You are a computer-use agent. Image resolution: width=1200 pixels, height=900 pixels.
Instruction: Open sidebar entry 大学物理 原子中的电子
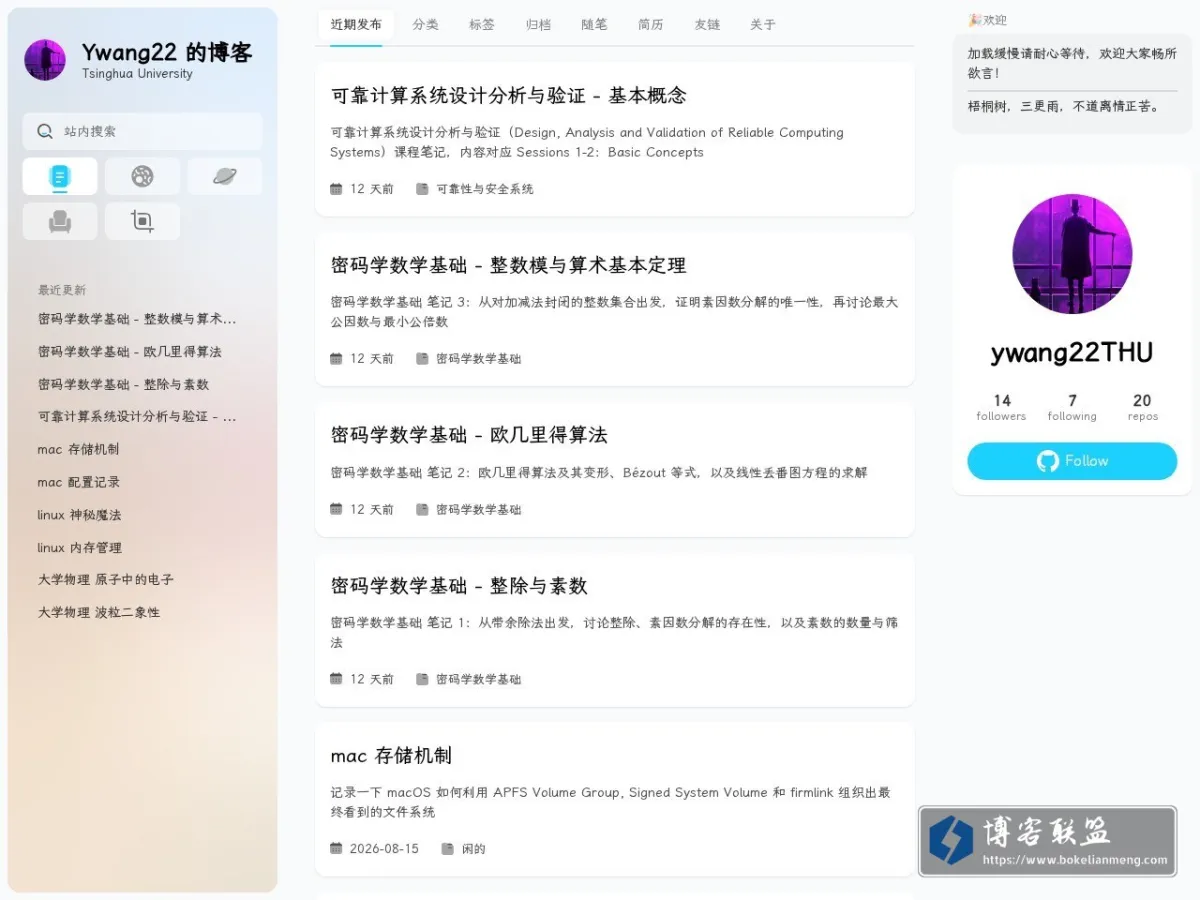(x=106, y=580)
